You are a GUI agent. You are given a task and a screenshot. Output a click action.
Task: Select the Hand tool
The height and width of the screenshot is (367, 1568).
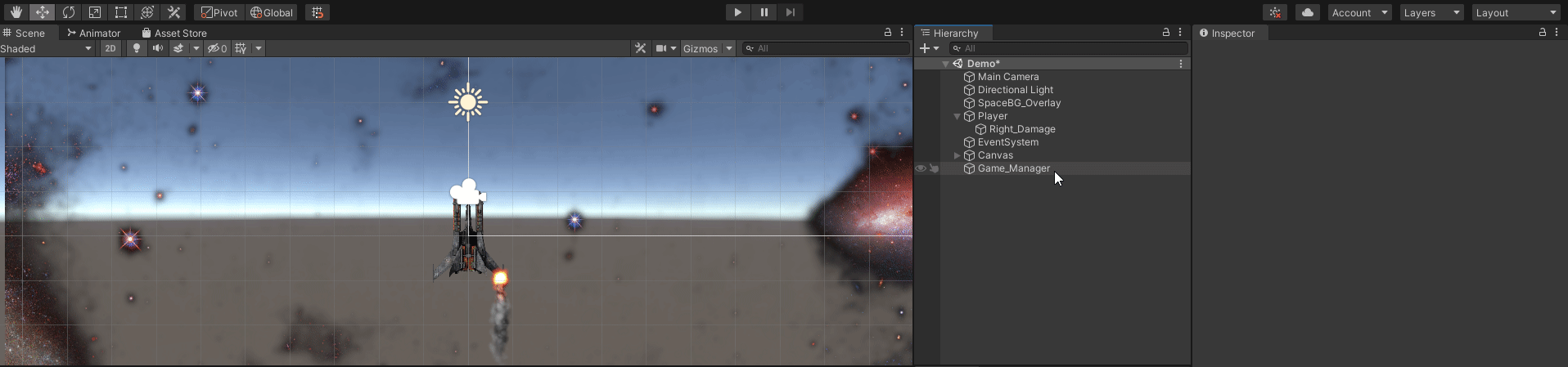click(16, 12)
